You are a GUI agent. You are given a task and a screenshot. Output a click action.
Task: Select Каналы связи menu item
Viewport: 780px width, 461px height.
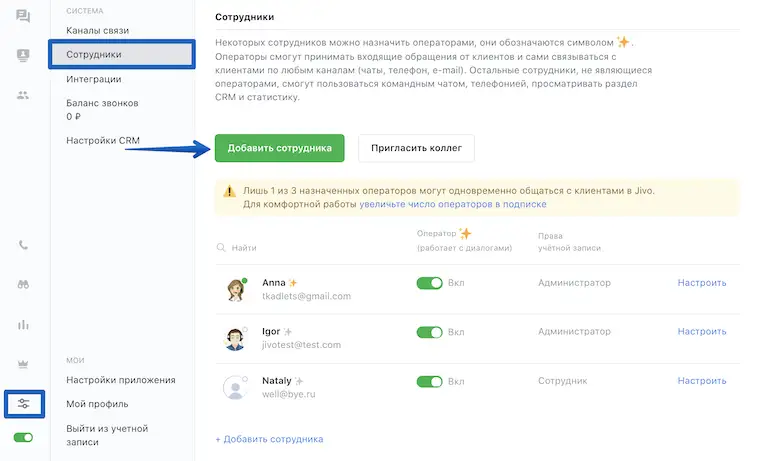pyautogui.click(x=97, y=30)
